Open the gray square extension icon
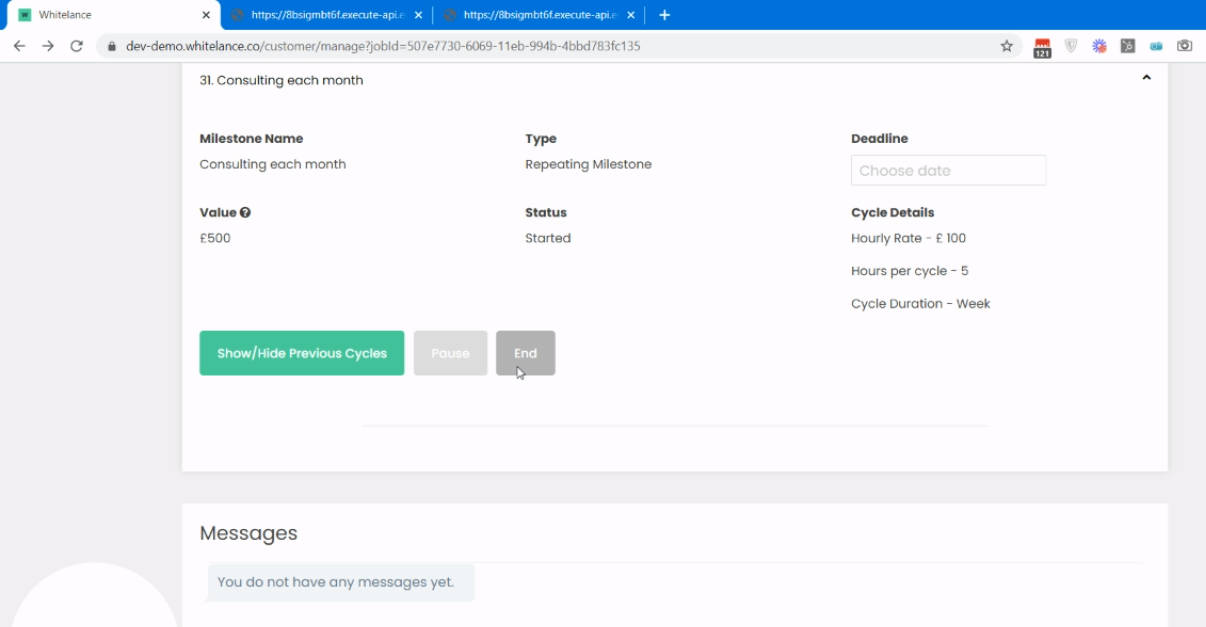The image size is (1206, 627). pos(1128,46)
